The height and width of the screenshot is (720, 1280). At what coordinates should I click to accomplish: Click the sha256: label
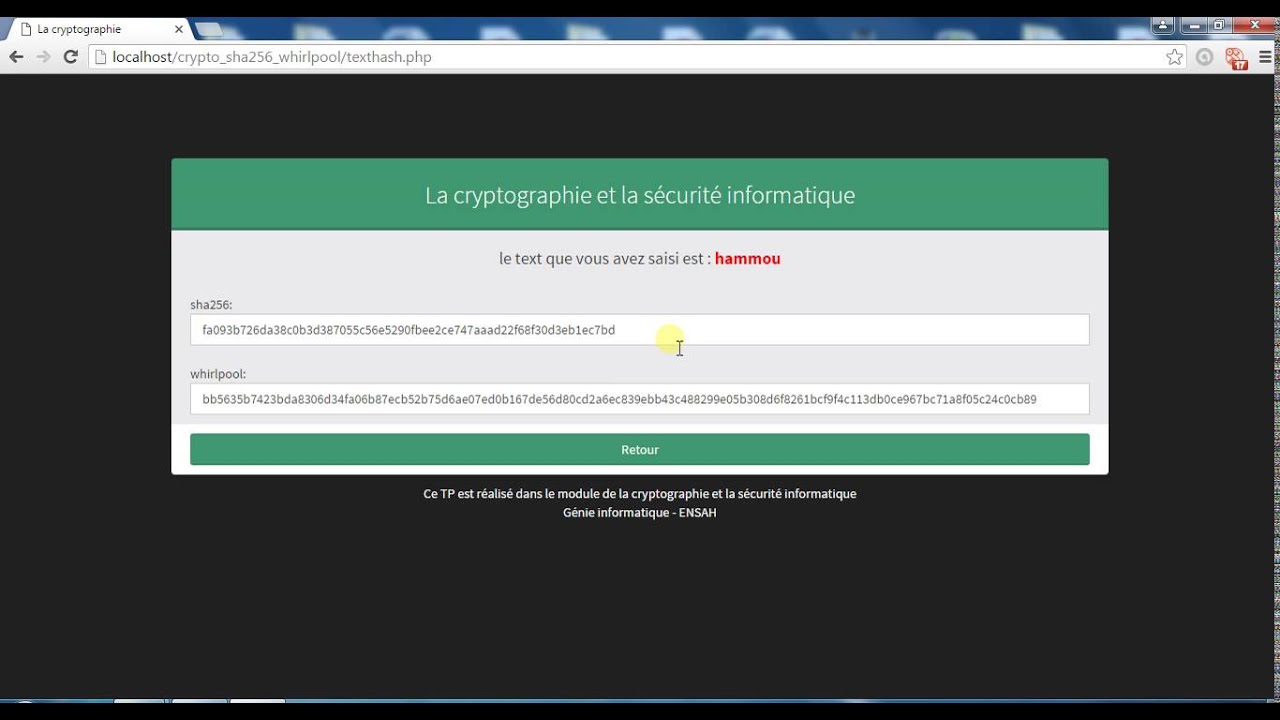pyautogui.click(x=211, y=304)
